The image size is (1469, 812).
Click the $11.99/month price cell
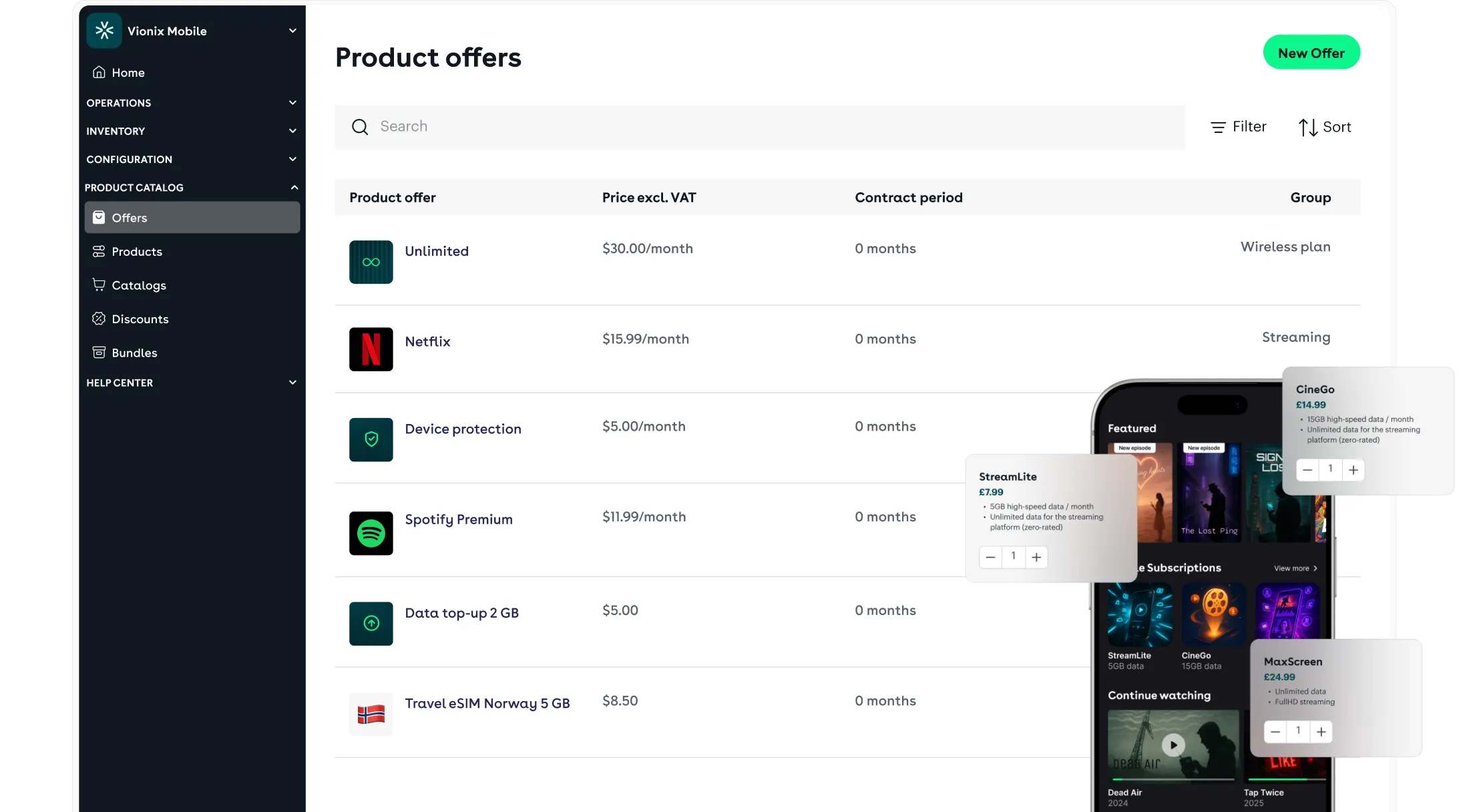coord(644,517)
